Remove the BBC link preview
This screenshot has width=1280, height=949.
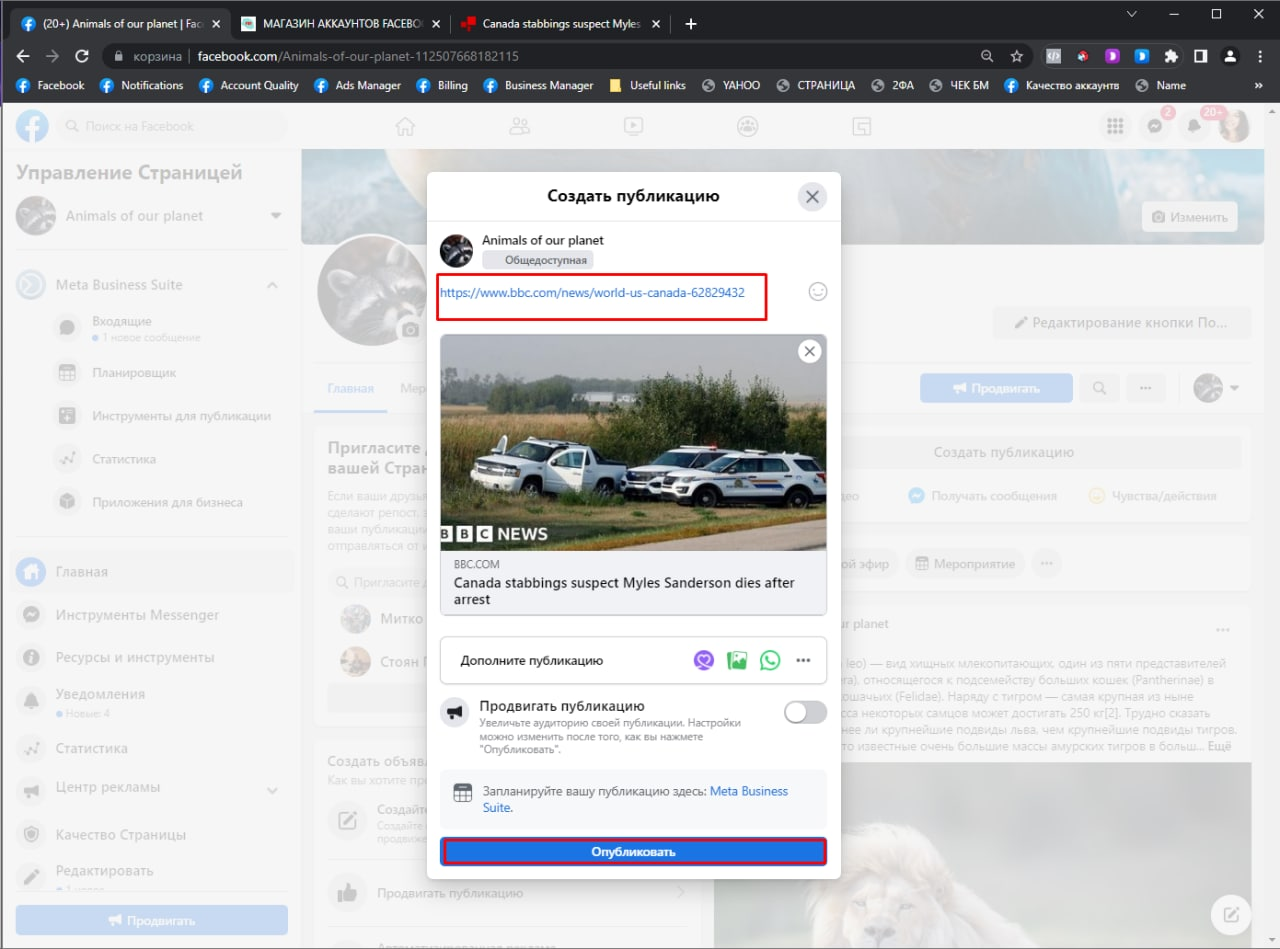pos(810,351)
